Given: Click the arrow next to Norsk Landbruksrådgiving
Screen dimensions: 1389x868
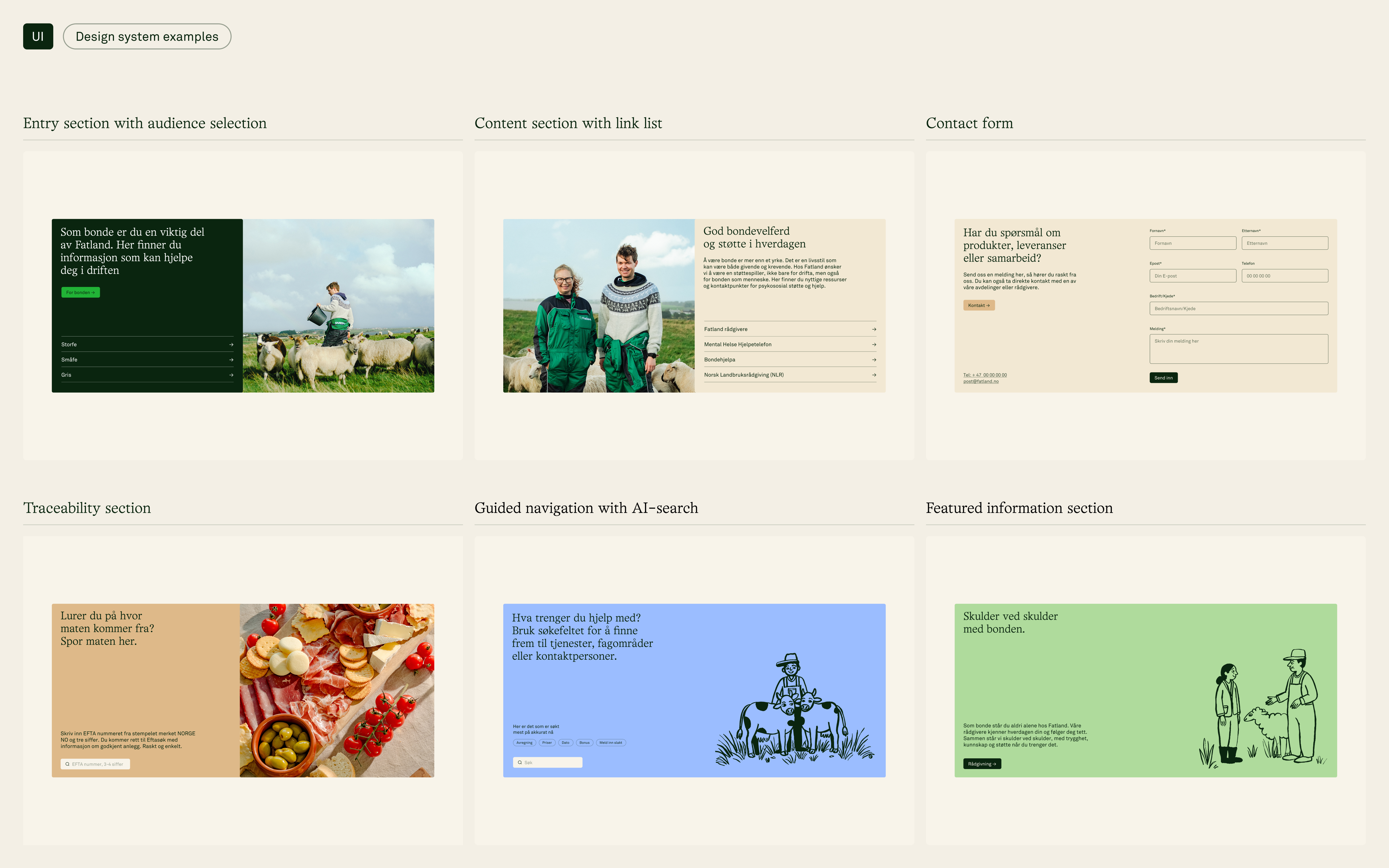Looking at the screenshot, I should coord(874,375).
